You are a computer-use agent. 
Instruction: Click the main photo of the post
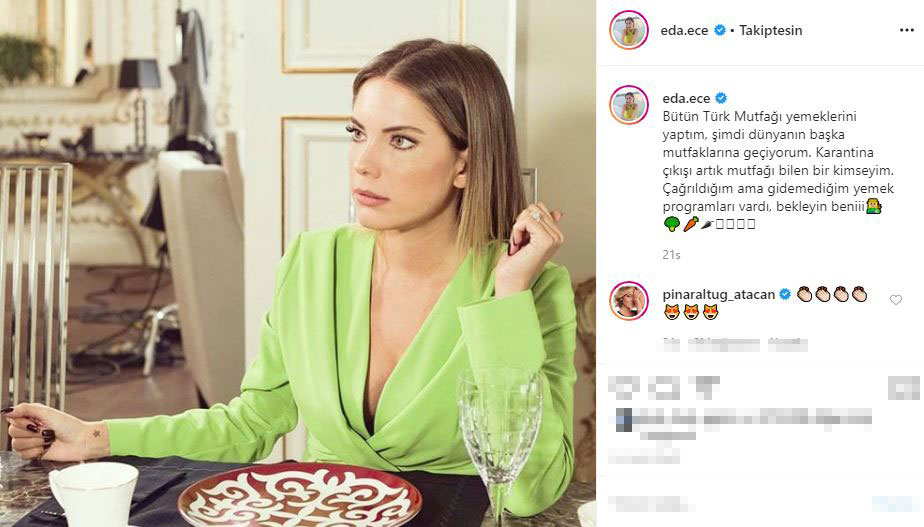298,264
